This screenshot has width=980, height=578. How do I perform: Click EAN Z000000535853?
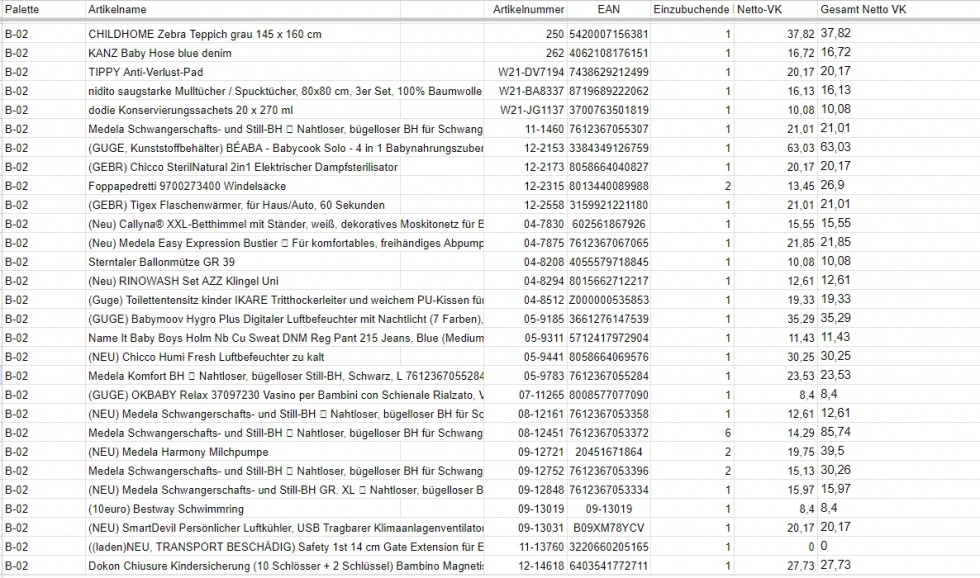click(609, 300)
